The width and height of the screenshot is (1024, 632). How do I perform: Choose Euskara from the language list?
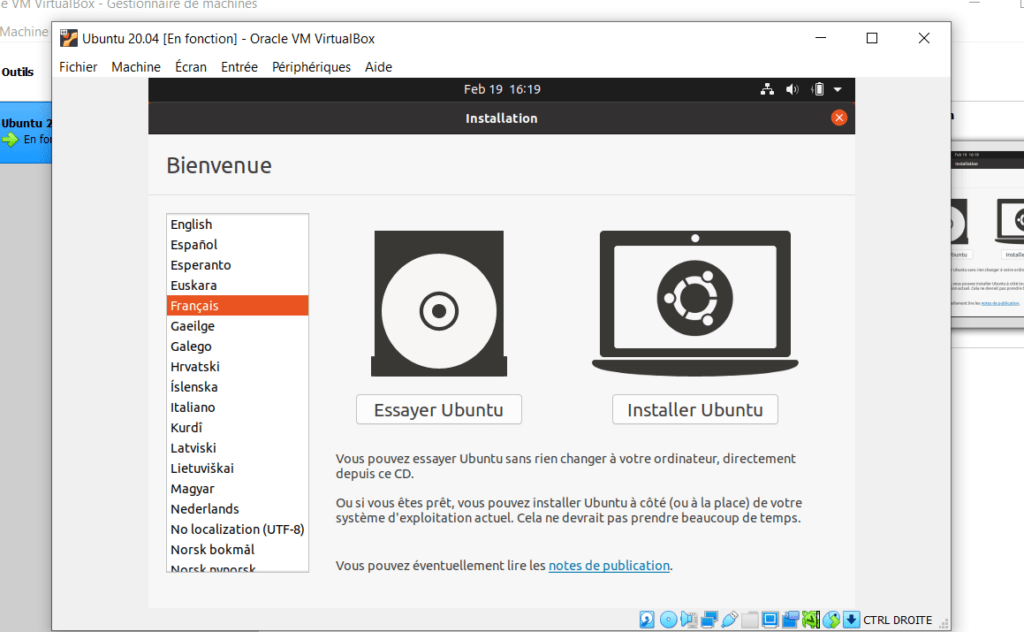(x=238, y=285)
